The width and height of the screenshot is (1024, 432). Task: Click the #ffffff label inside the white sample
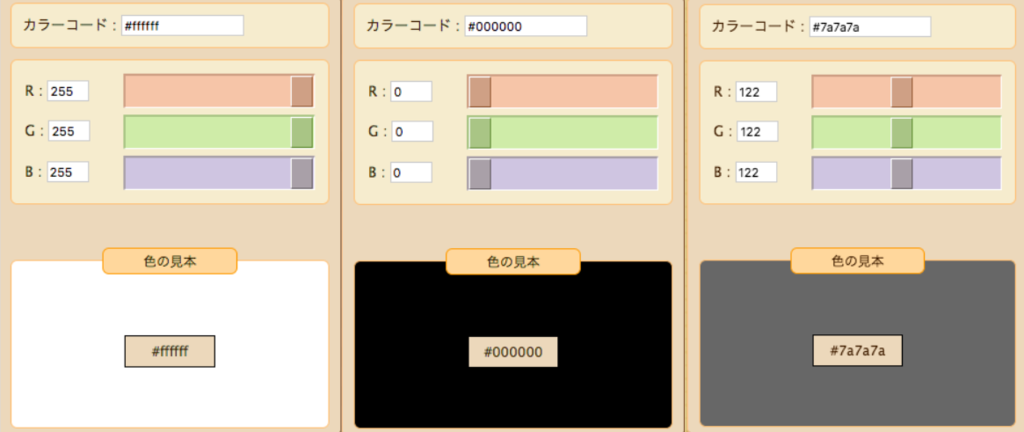170,351
